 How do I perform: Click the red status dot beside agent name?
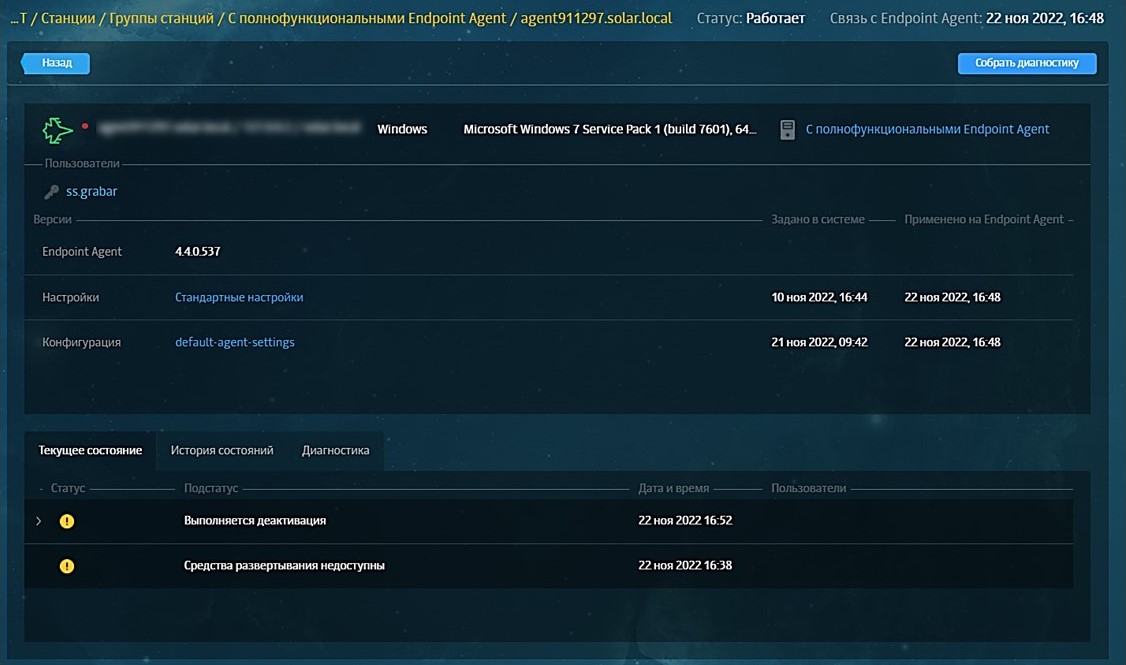pyautogui.click(x=85, y=126)
